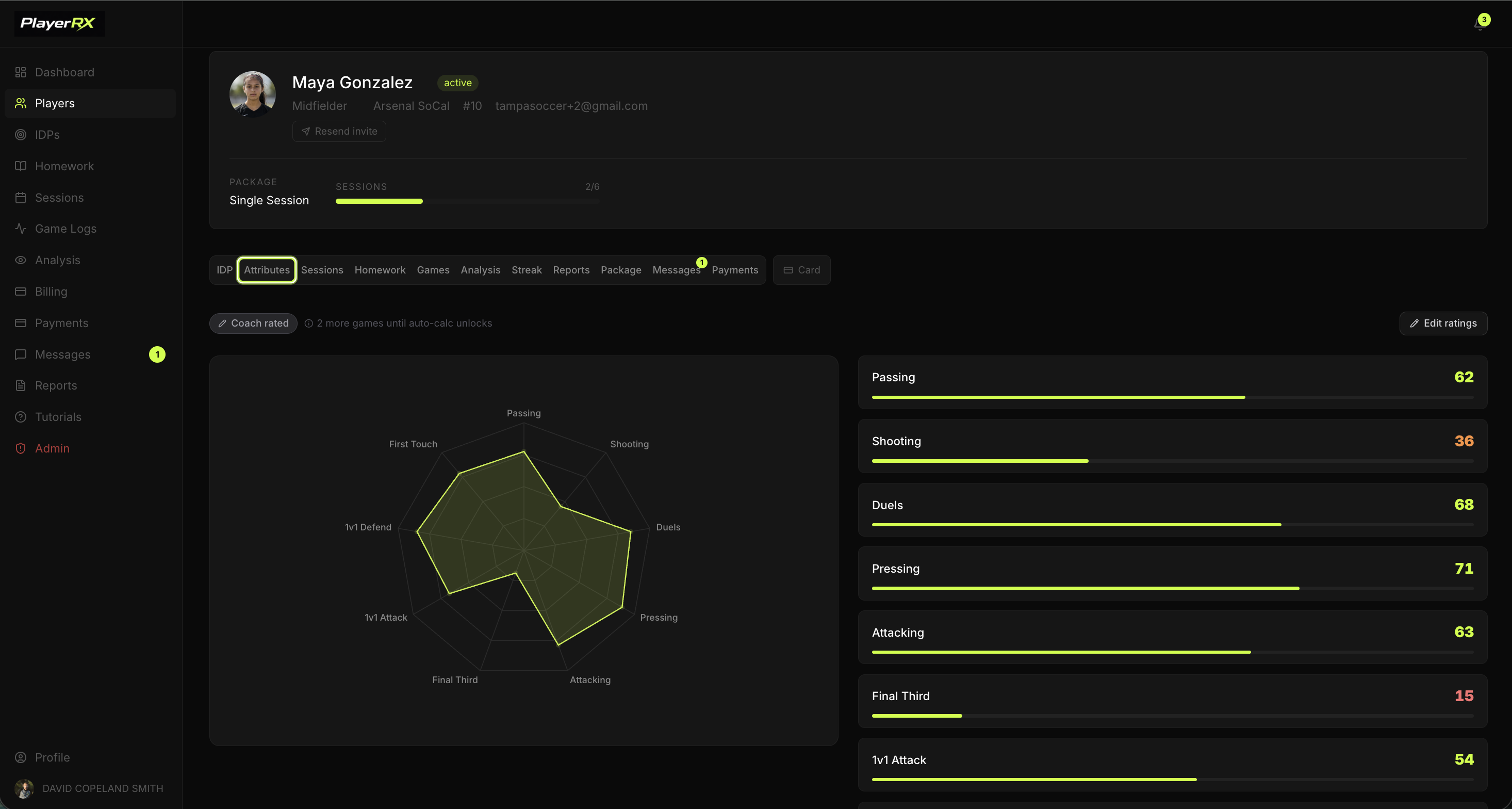This screenshot has width=1512, height=809.
Task: Select the Attributes tab
Action: (x=267, y=270)
